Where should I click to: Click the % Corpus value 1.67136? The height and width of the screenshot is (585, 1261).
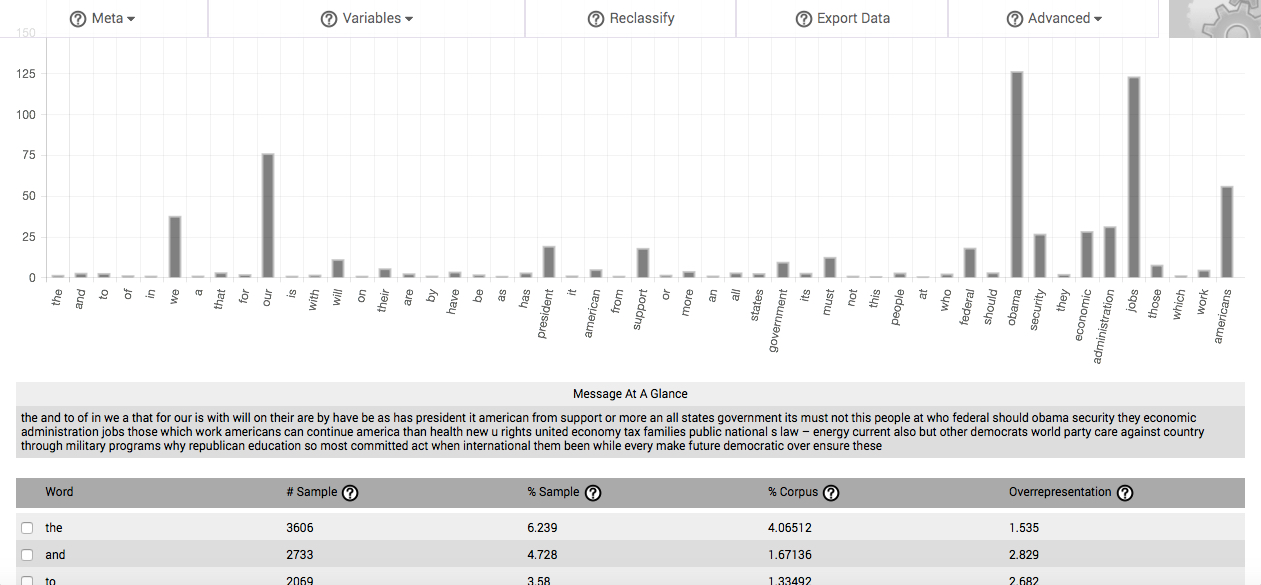pos(790,555)
